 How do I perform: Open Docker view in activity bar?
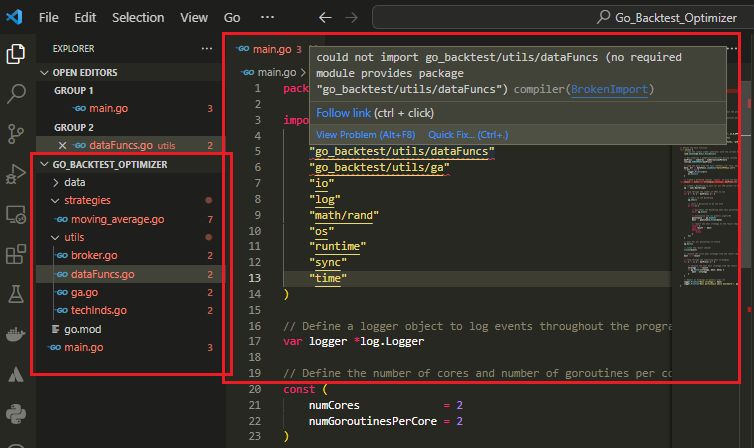[x=15, y=334]
